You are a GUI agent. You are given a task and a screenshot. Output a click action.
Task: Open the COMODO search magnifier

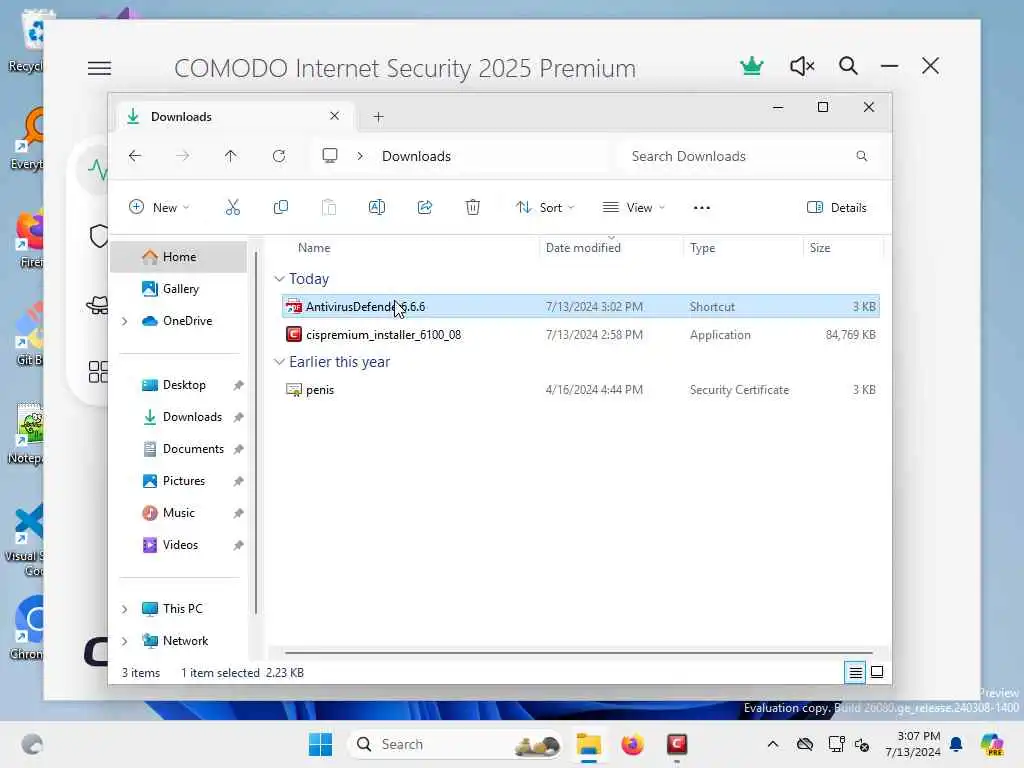click(x=848, y=66)
